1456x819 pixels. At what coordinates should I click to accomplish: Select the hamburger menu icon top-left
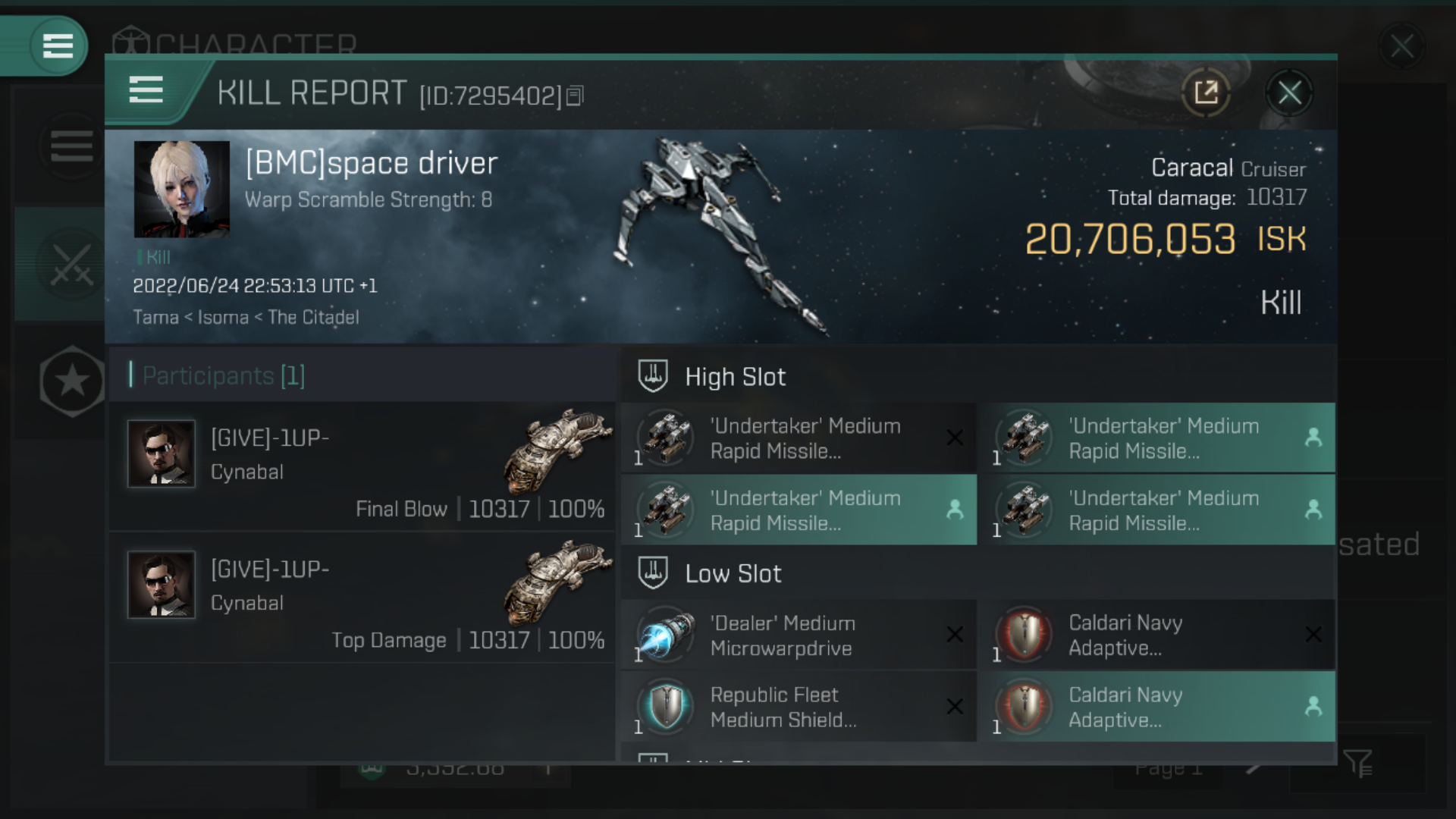coord(57,45)
